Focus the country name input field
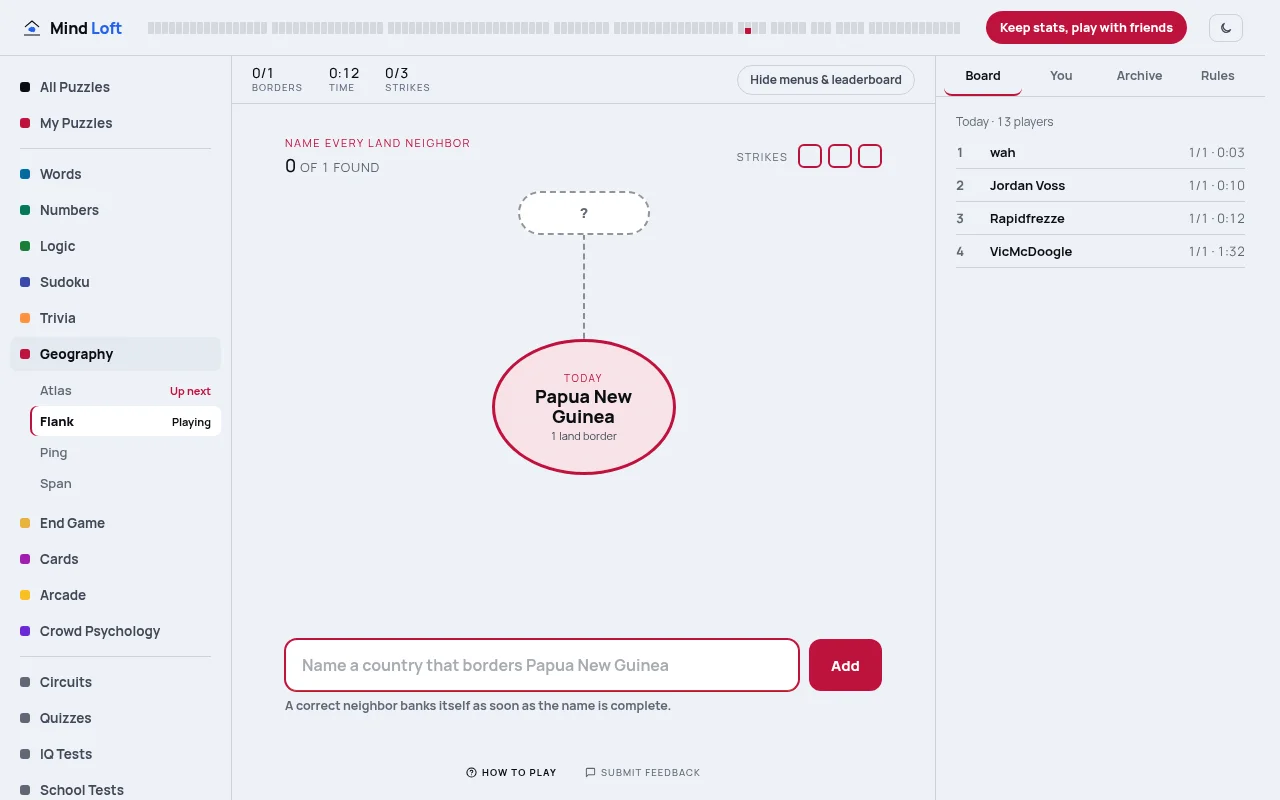Image resolution: width=1280 pixels, height=800 pixels. tap(542, 665)
